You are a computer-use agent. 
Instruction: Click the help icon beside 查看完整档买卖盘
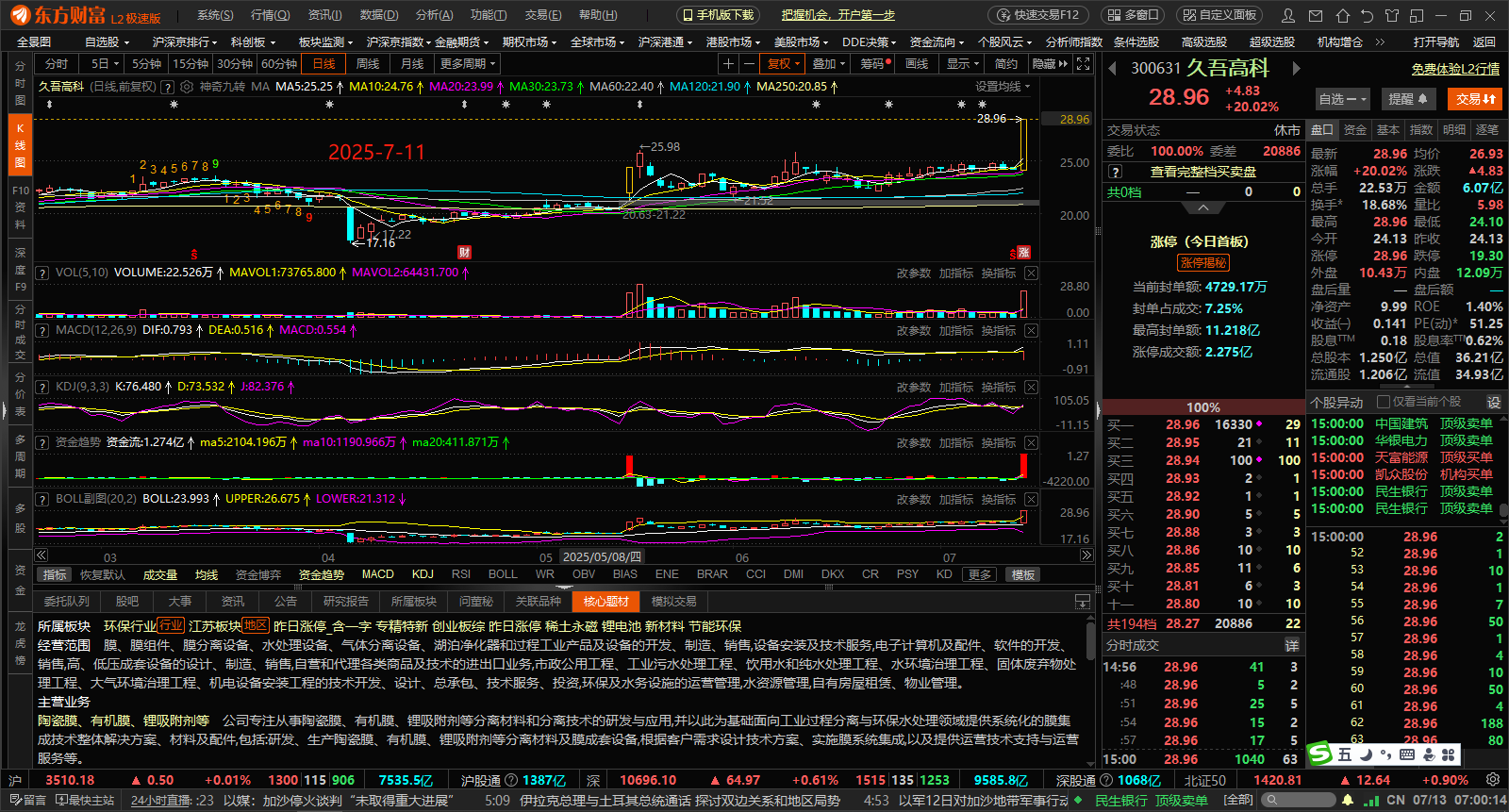point(1116,172)
